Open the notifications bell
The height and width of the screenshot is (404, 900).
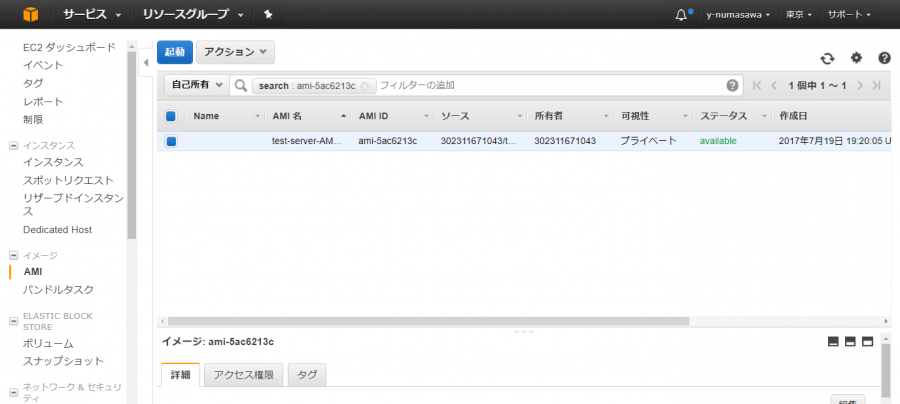[682, 15]
